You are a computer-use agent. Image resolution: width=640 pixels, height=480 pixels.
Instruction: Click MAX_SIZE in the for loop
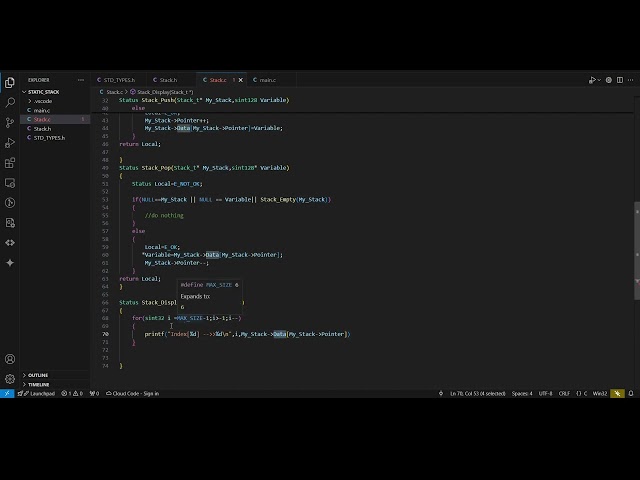point(190,318)
